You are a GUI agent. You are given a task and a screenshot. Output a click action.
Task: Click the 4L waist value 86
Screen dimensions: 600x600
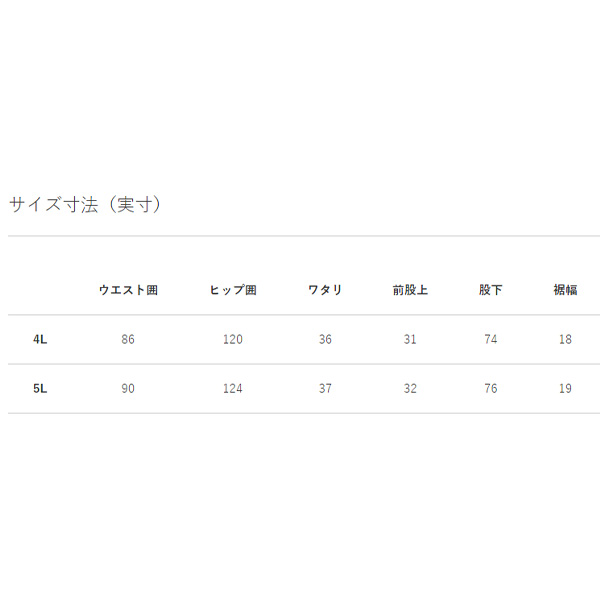[128, 340]
